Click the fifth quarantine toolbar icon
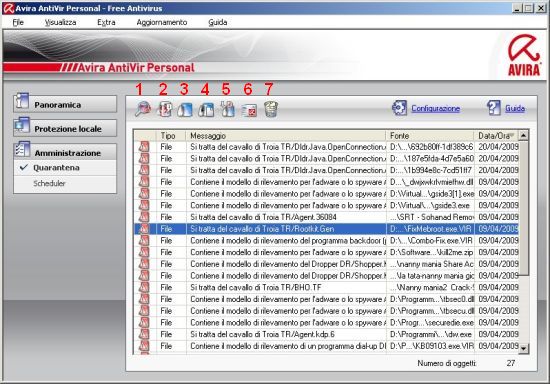Image resolution: width=550 pixels, height=384 pixels. 228,109
